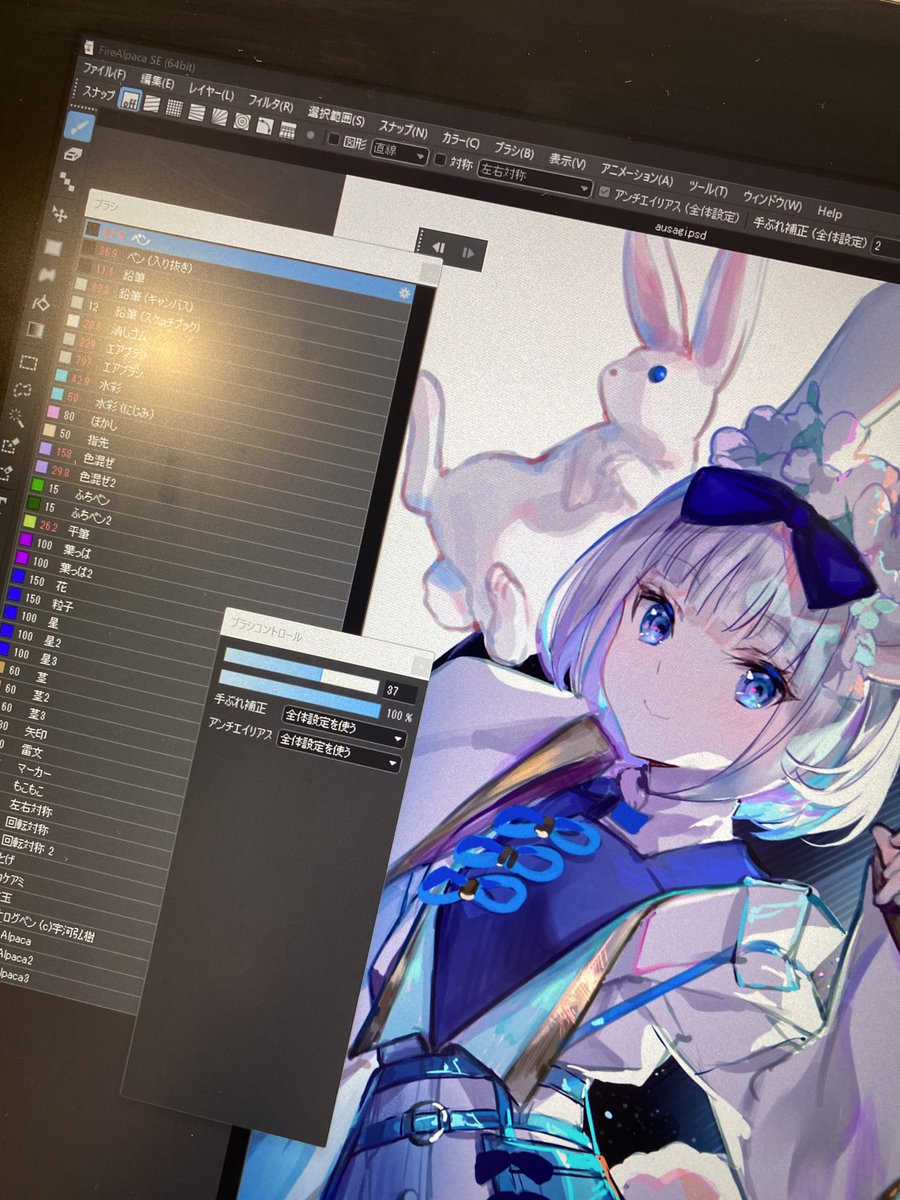Open the 直線 shape dropdown
Viewport: 900px width, 1200px height.
[x=399, y=153]
